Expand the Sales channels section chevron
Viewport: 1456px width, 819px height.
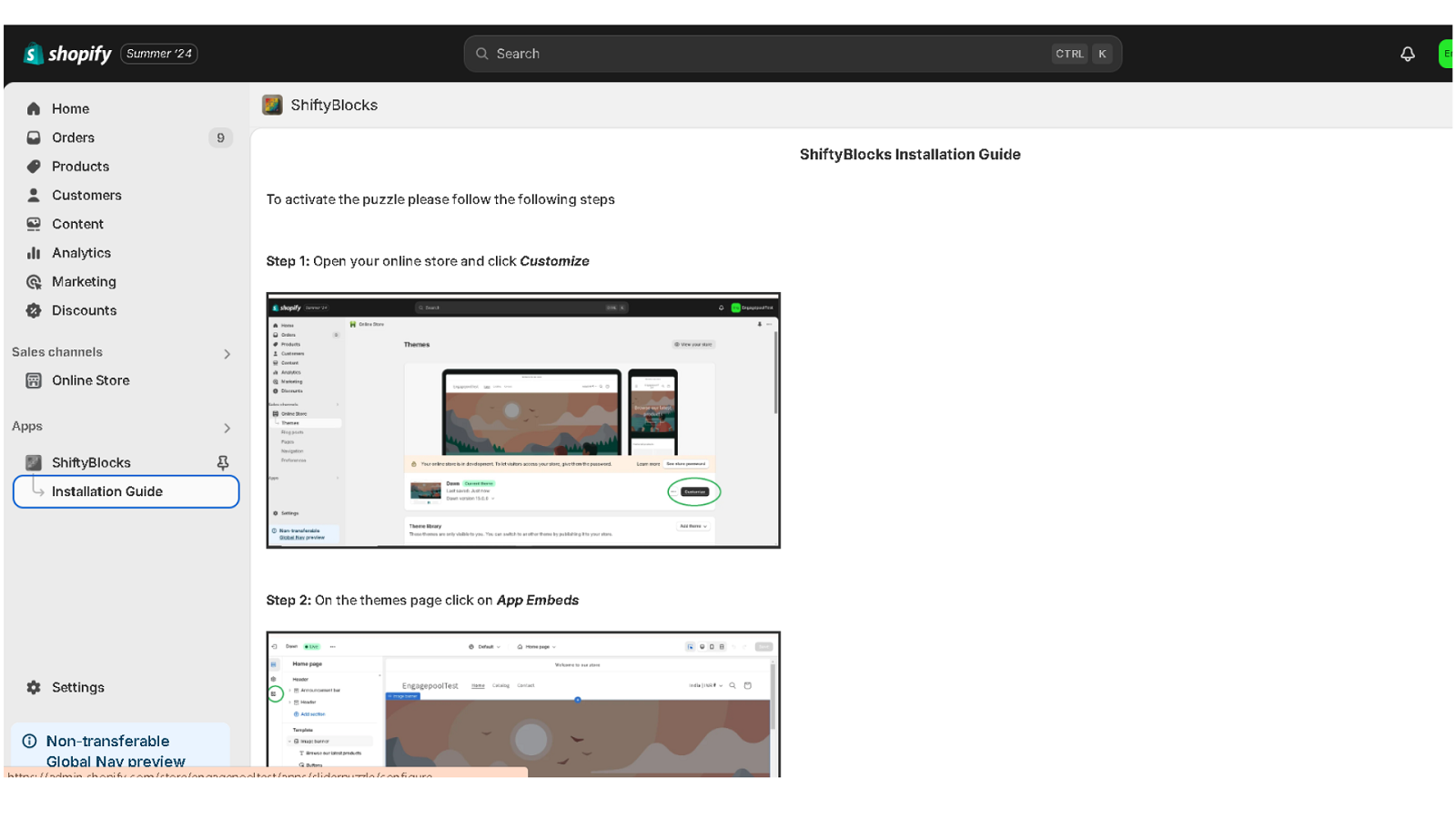(227, 354)
